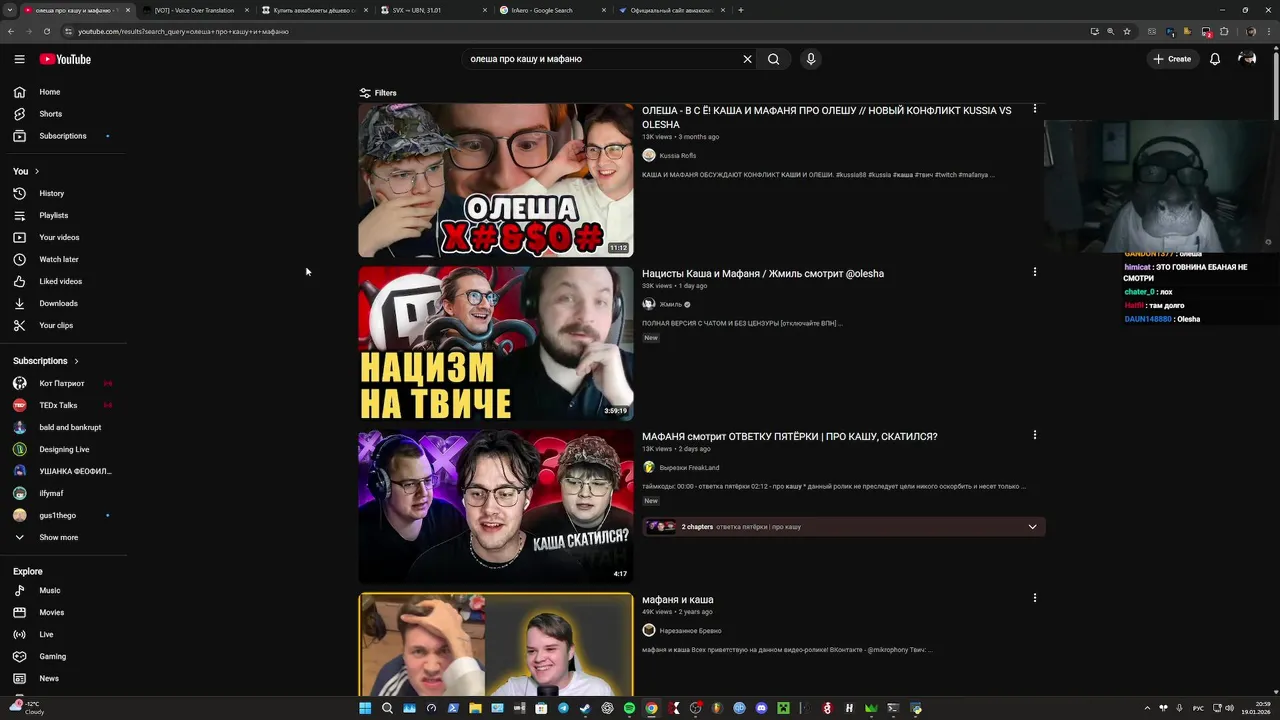The height and width of the screenshot is (720, 1280).
Task: Open Playlists in the sidebar
Action: [63, 215]
